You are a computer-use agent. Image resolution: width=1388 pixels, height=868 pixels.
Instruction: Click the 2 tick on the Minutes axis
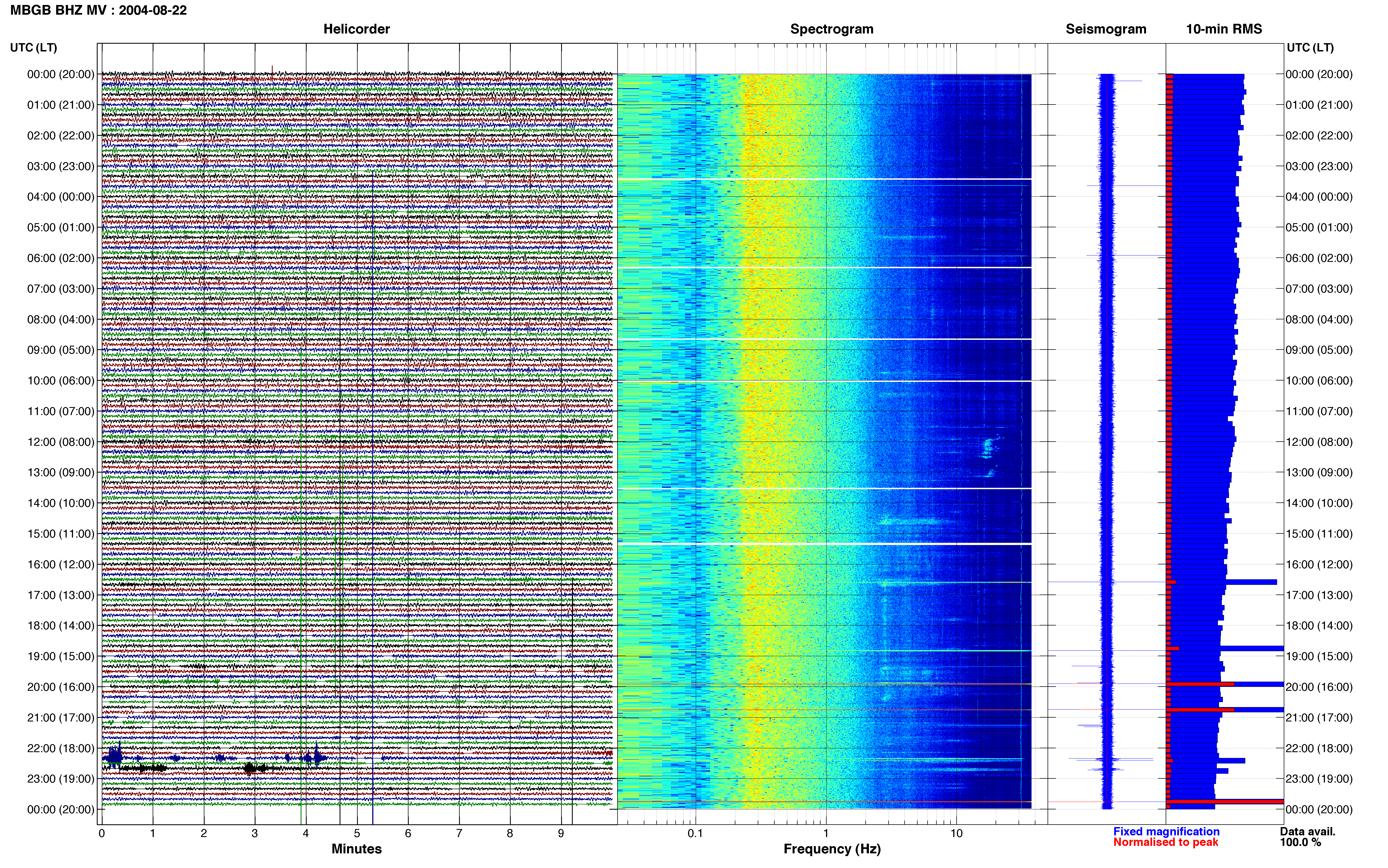pyautogui.click(x=204, y=833)
